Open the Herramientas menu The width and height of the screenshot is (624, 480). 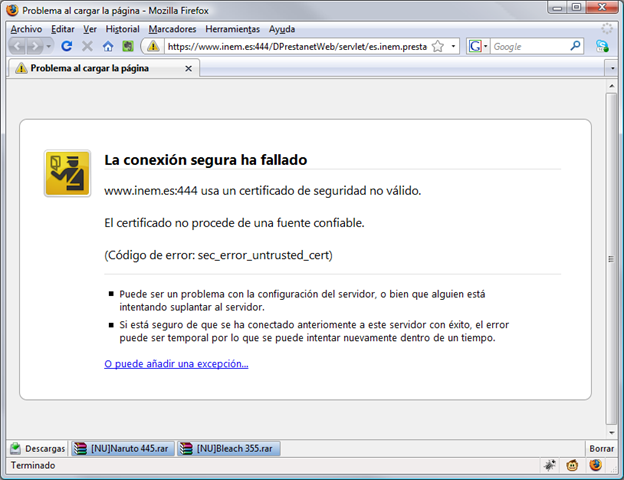click(x=232, y=29)
